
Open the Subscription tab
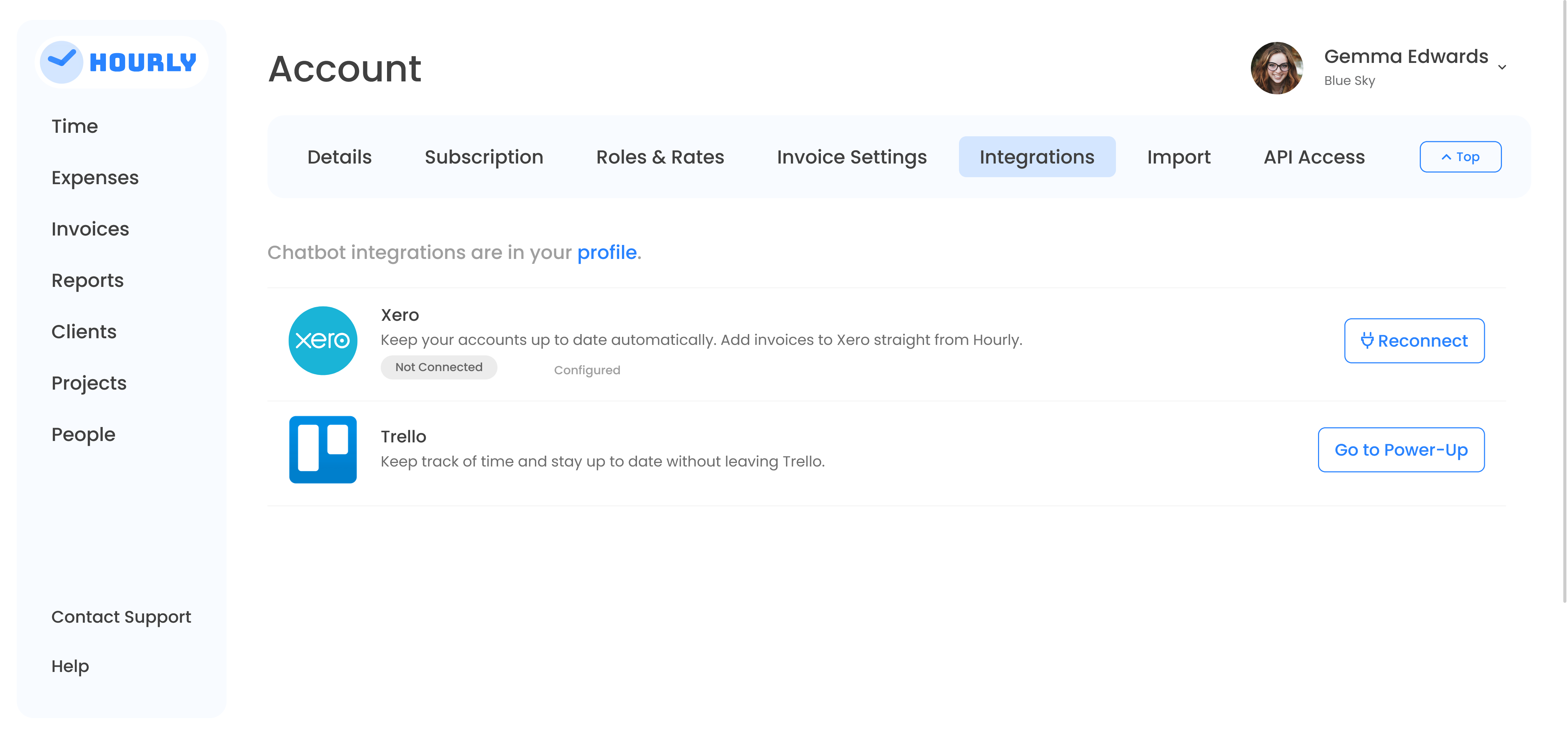pyautogui.click(x=483, y=157)
